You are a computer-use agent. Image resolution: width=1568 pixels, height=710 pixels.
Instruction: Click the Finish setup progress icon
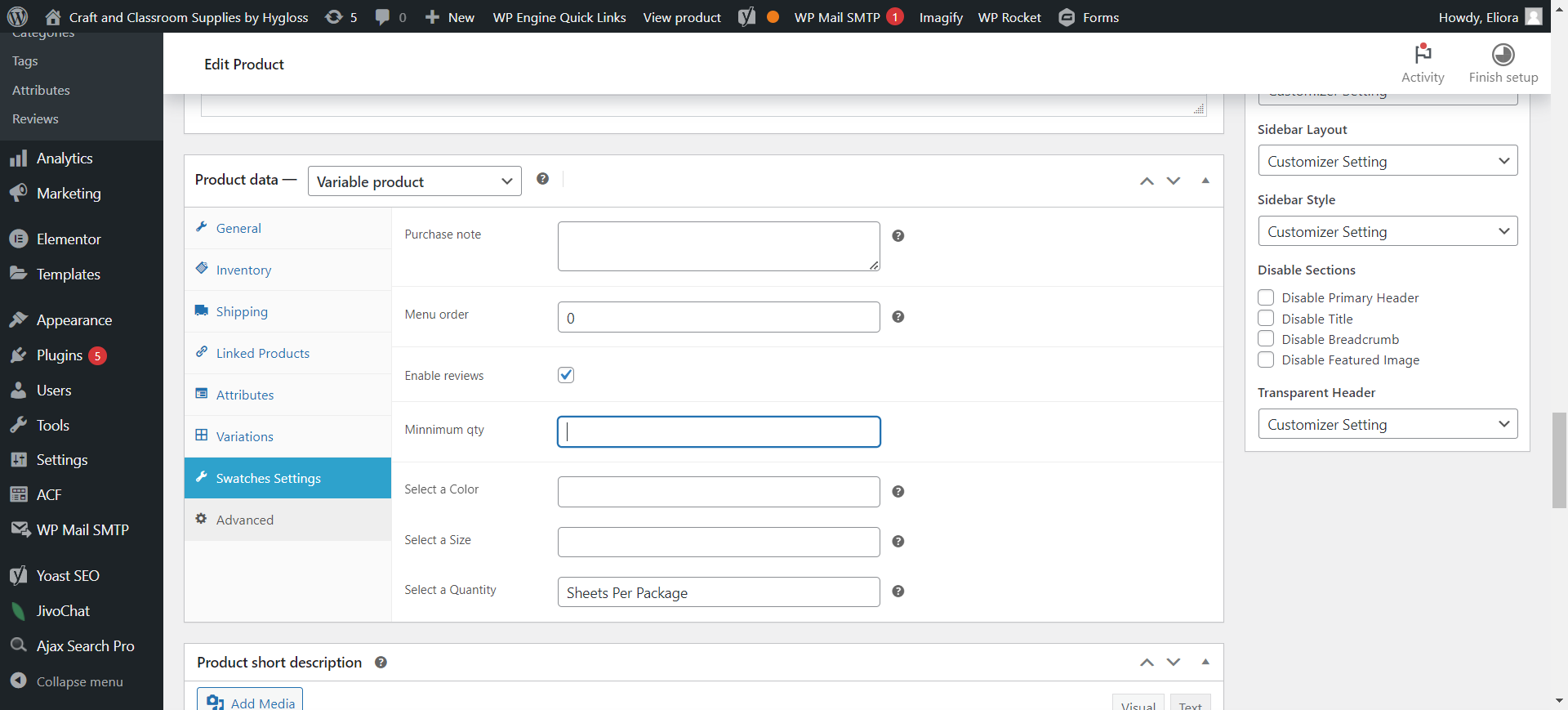click(x=1503, y=54)
